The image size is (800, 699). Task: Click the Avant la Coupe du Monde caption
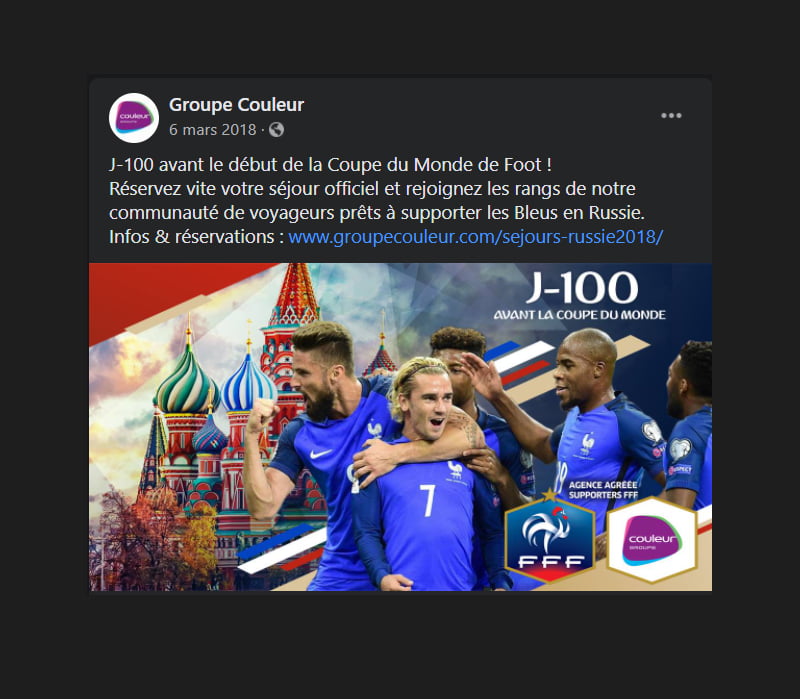tap(580, 315)
